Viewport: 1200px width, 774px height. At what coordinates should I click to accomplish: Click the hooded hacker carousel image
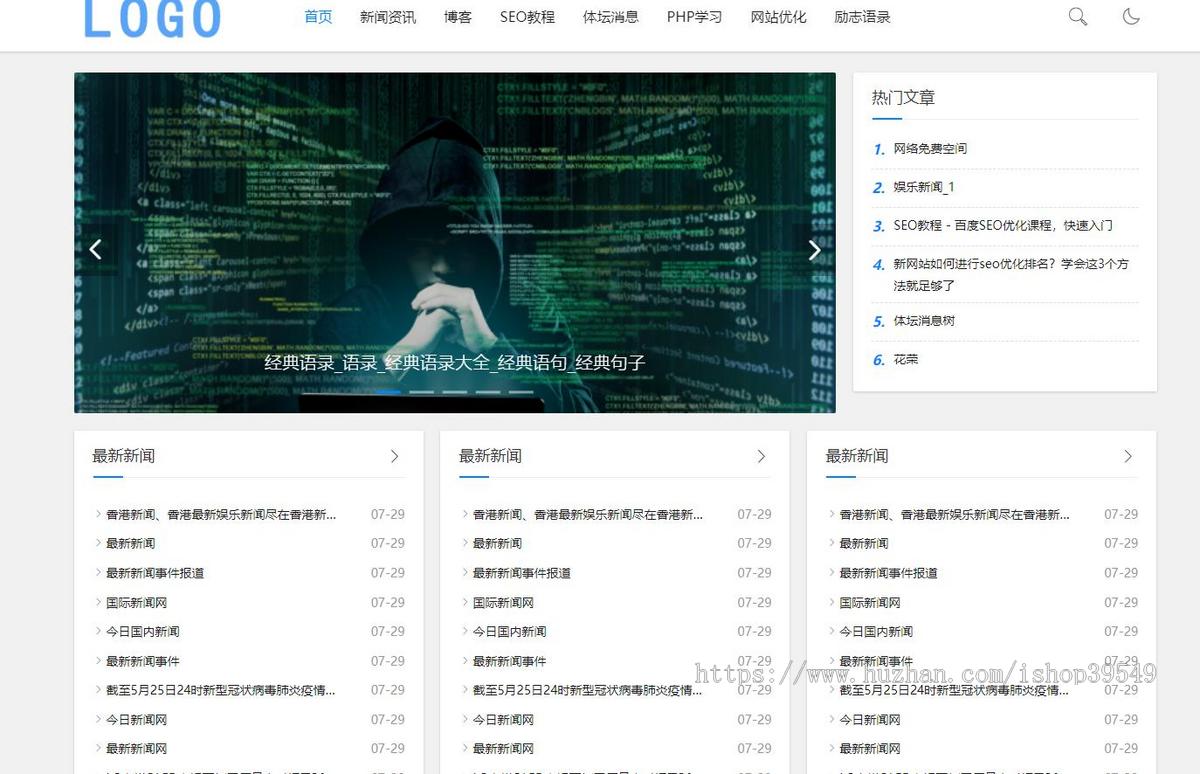(455, 242)
